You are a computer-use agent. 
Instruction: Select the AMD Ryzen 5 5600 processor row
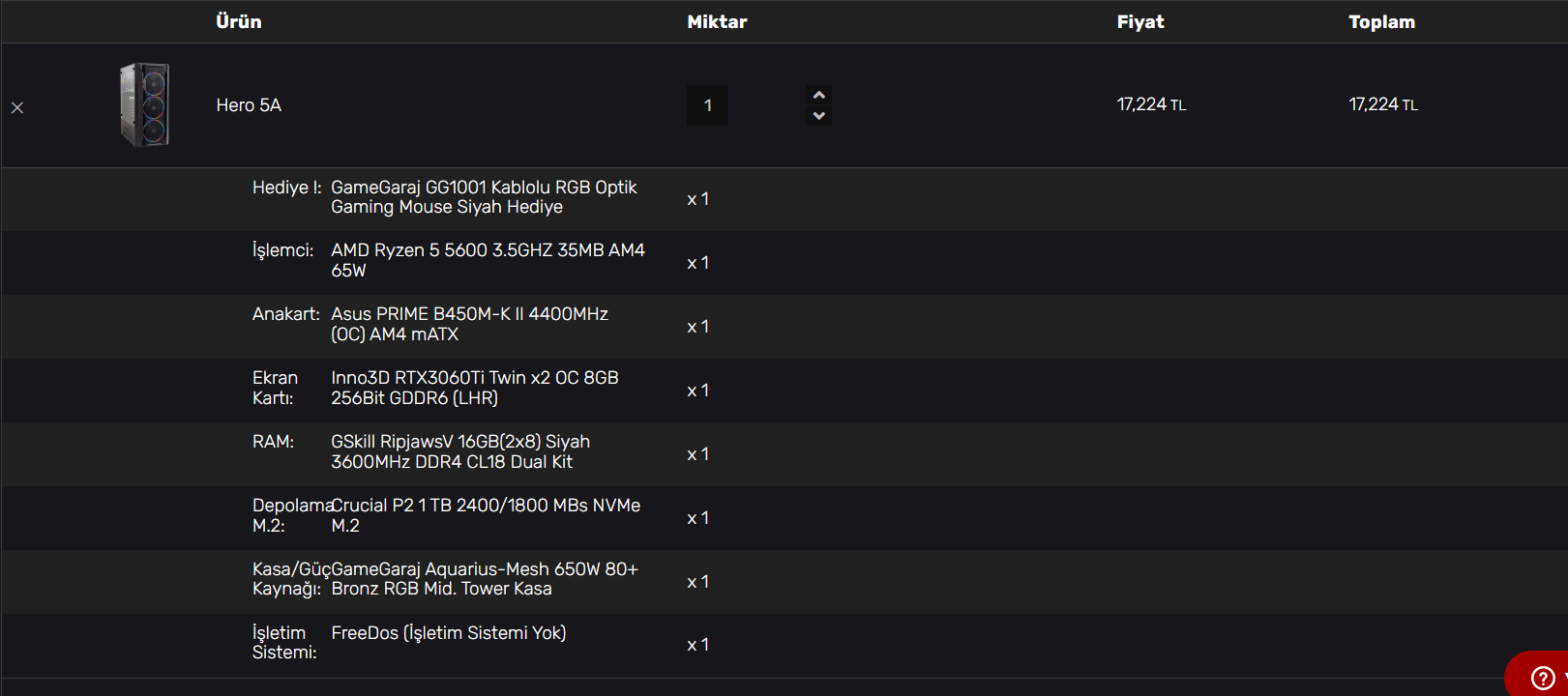784,262
